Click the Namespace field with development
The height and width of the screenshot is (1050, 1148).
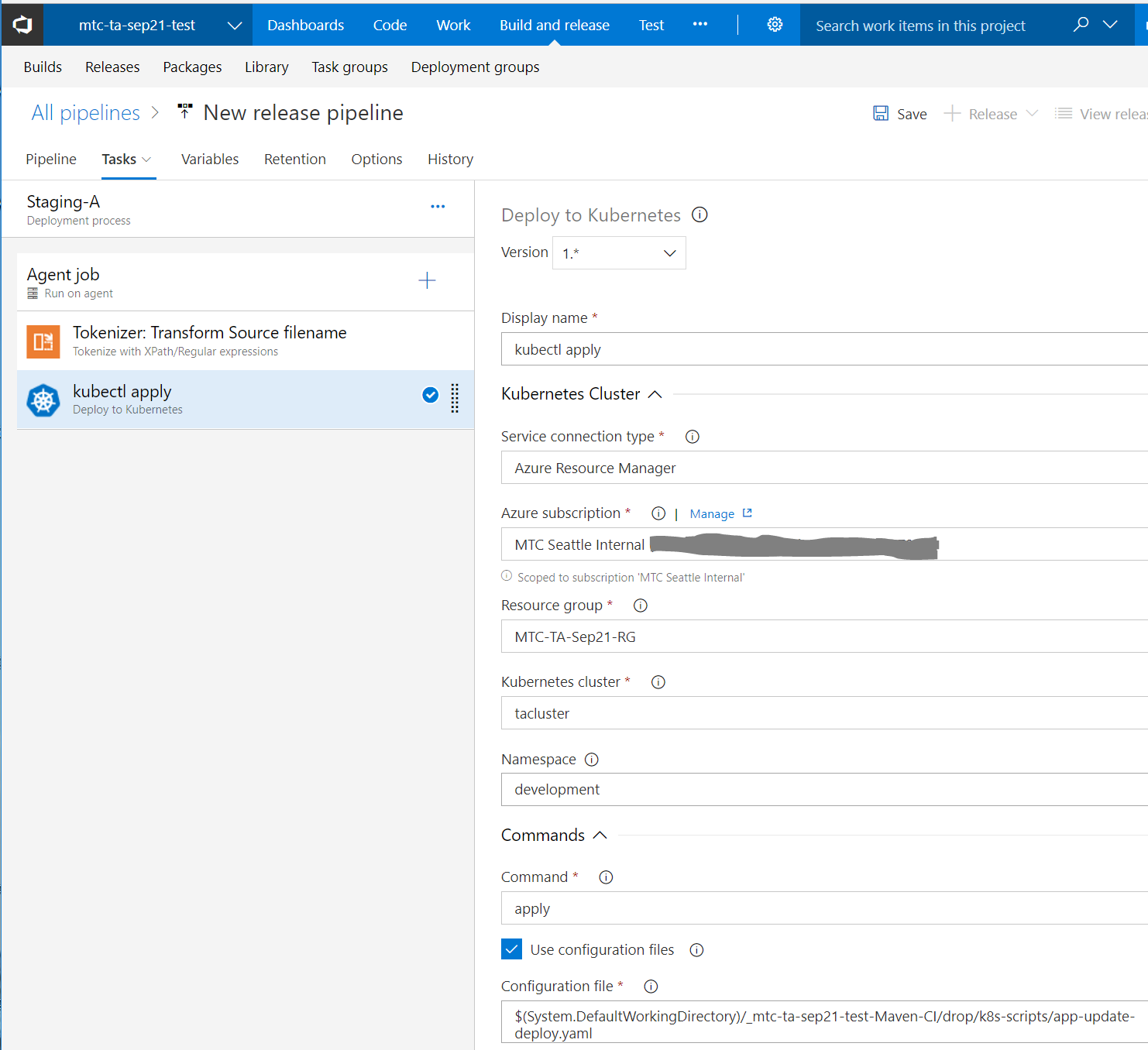824,789
